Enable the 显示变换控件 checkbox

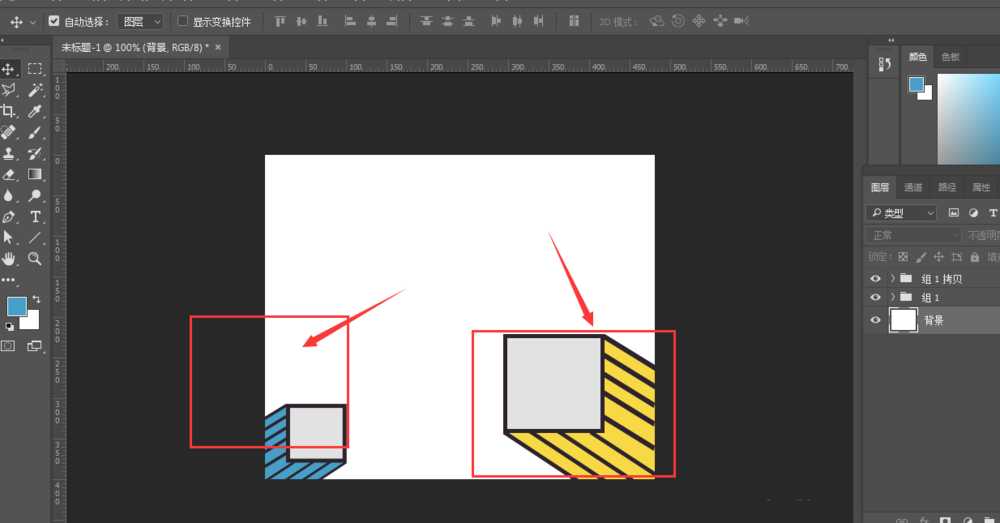(x=182, y=21)
